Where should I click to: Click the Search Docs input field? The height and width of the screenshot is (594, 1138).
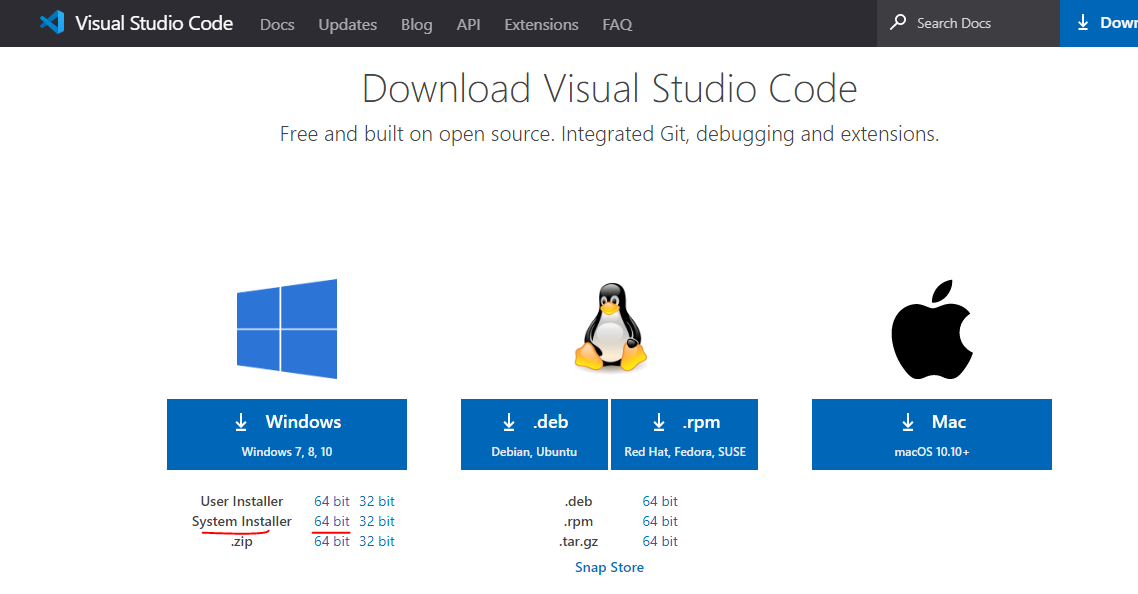point(968,23)
